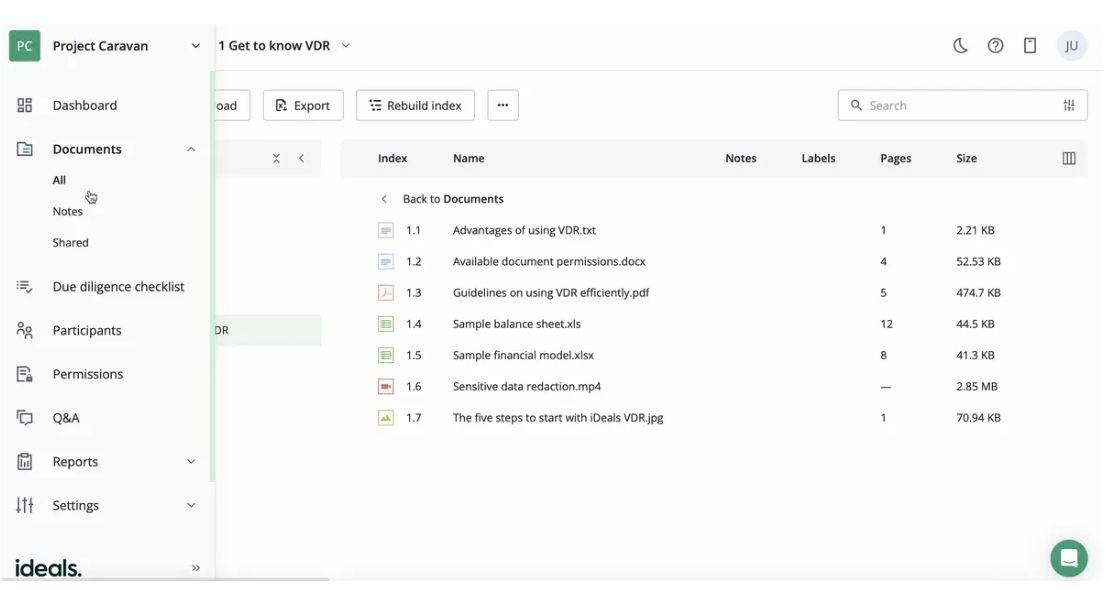Collapse the sidebar with double arrow
This screenshot has width=1108, height=590.
pyautogui.click(x=196, y=567)
